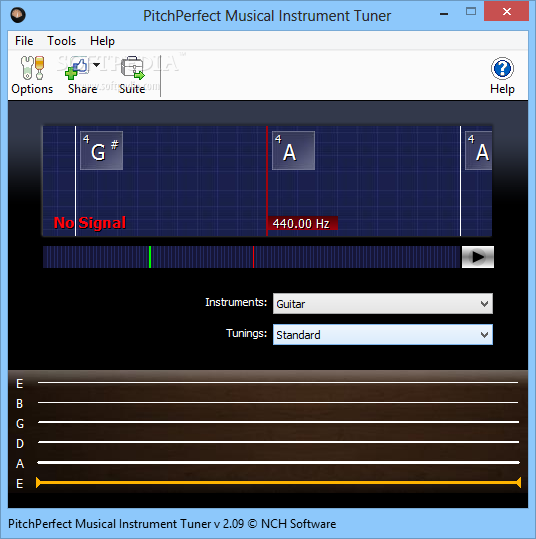Click the center A4 note tile
This screenshot has width=536, height=539.
tap(293, 151)
